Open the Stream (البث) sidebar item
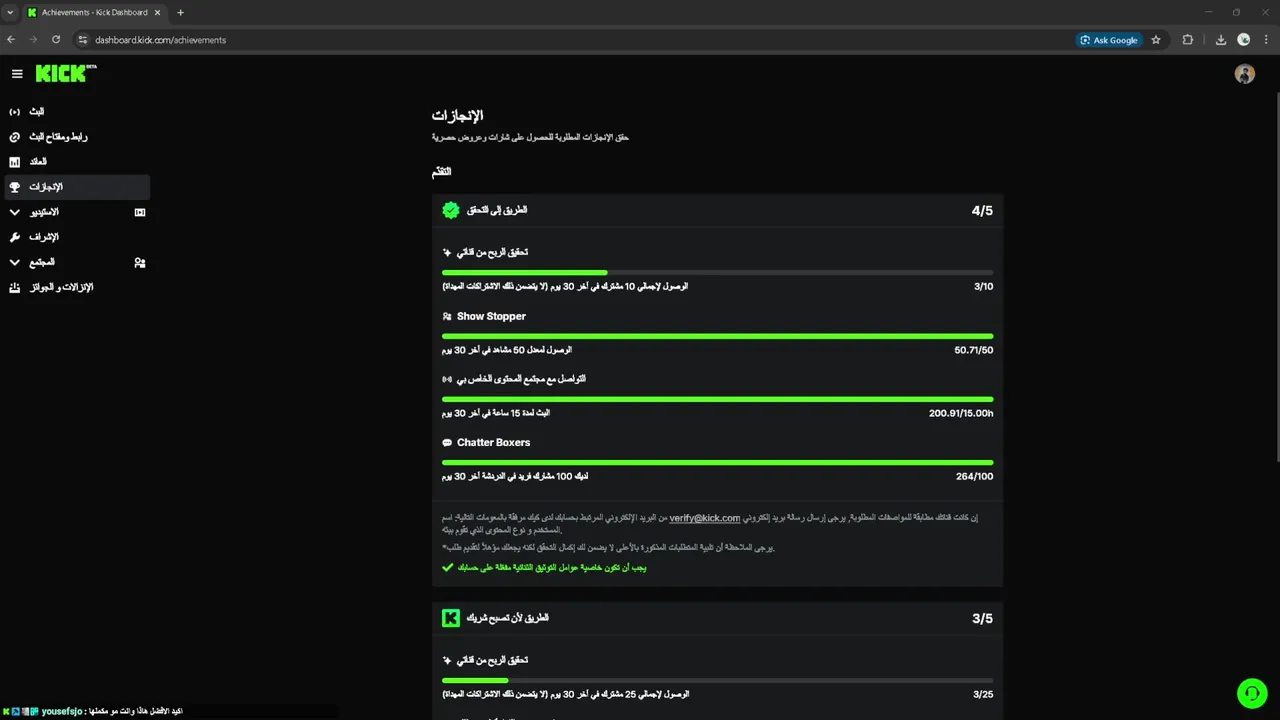This screenshot has height=720, width=1280. 37,112
